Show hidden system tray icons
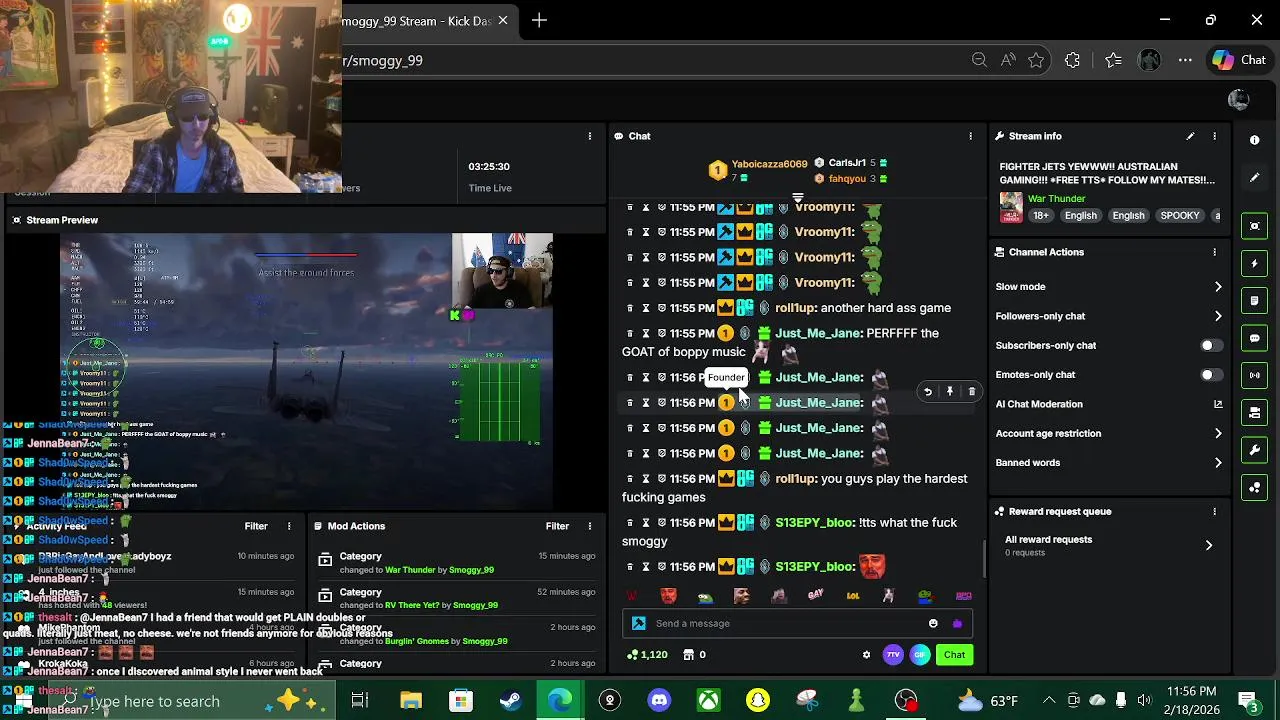This screenshot has width=1280, height=720. [1049, 701]
